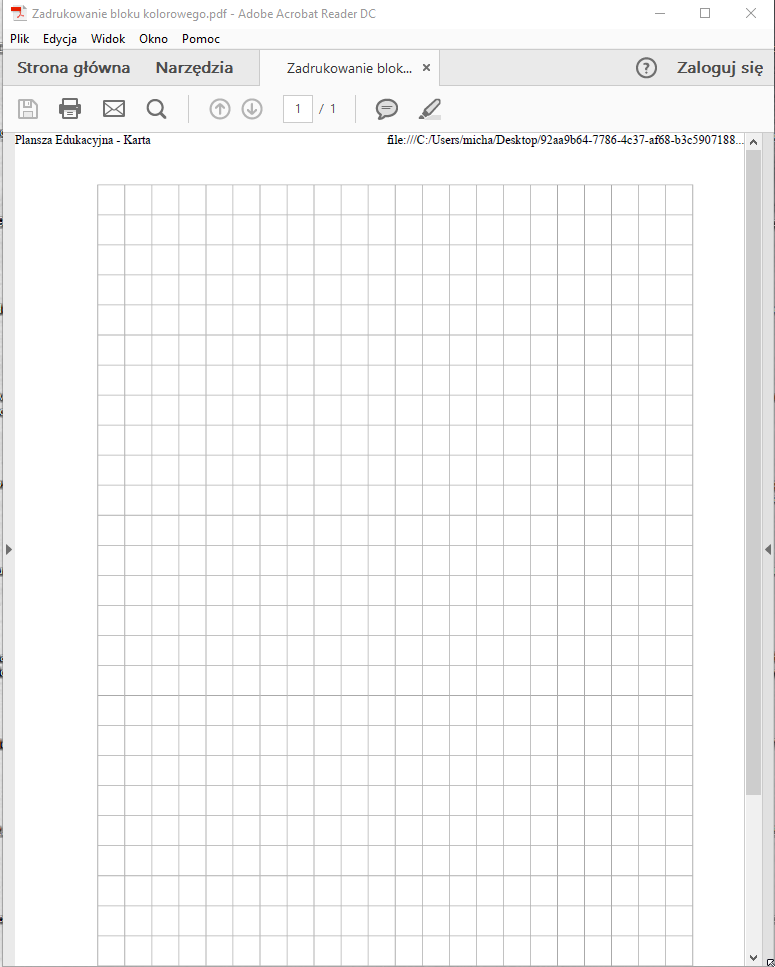Viewport: 775px width, 967px height.
Task: Click the Zaloguj się sign-in button
Action: click(x=720, y=68)
